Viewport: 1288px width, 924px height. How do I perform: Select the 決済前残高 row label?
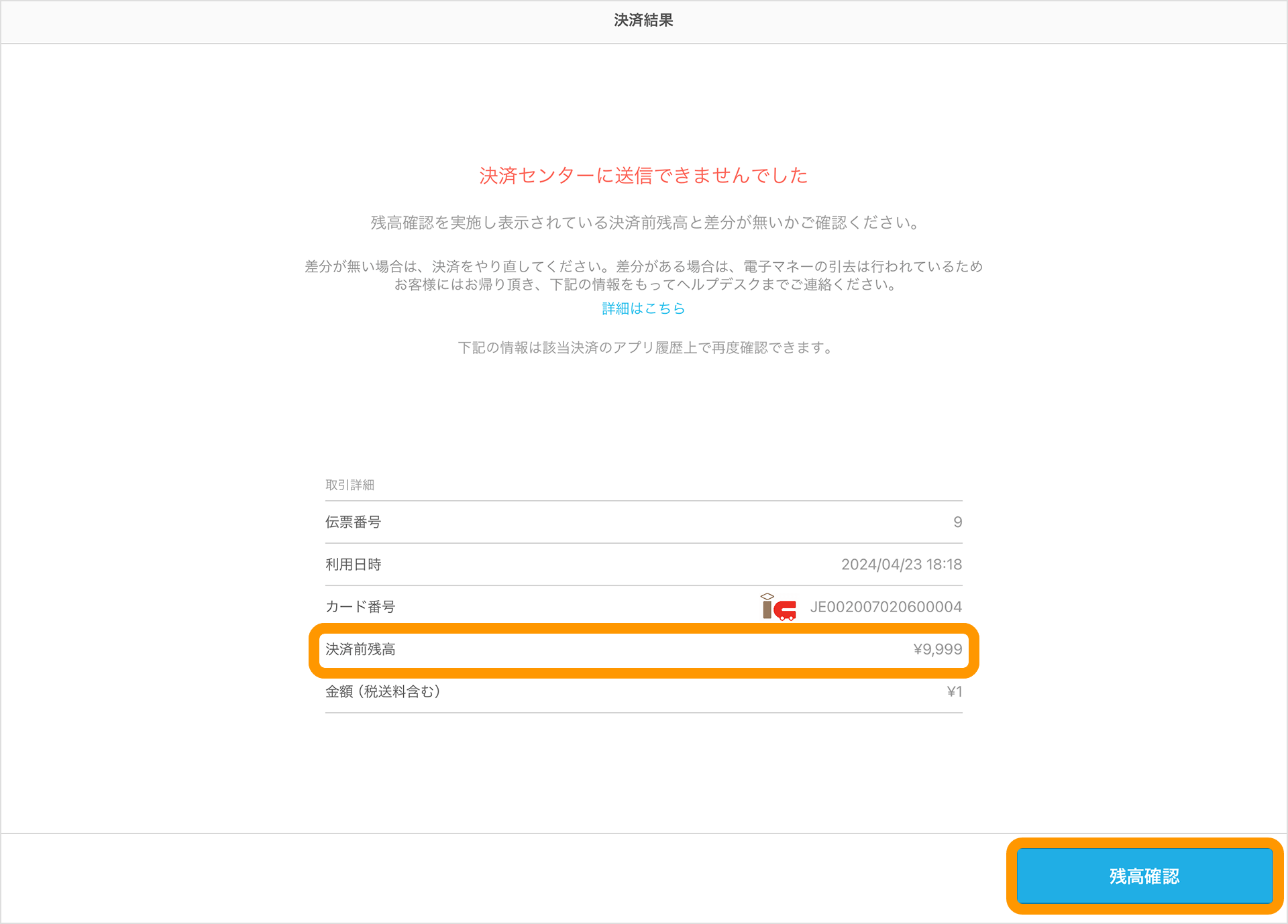tap(360, 649)
